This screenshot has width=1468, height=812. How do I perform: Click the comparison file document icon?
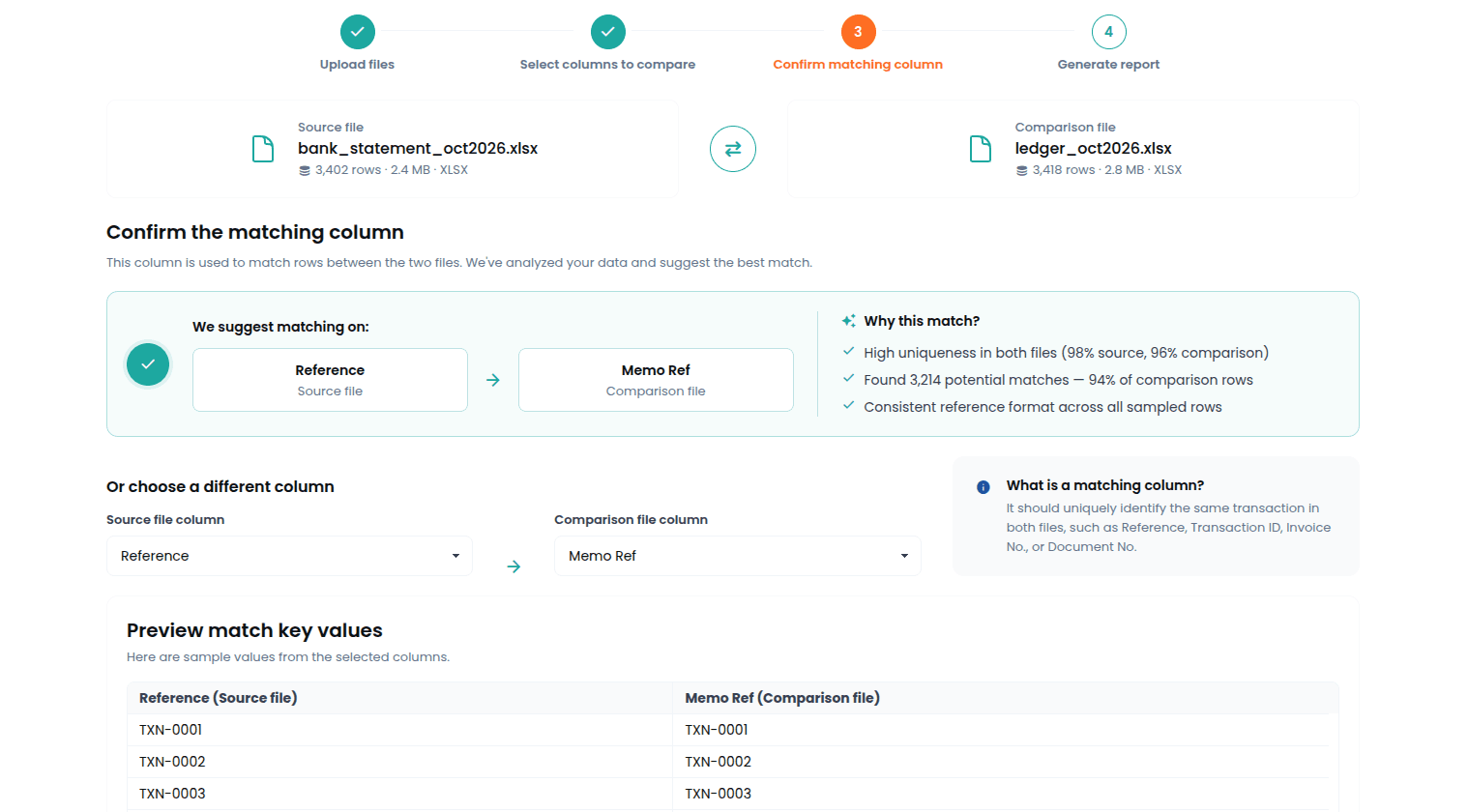981,149
